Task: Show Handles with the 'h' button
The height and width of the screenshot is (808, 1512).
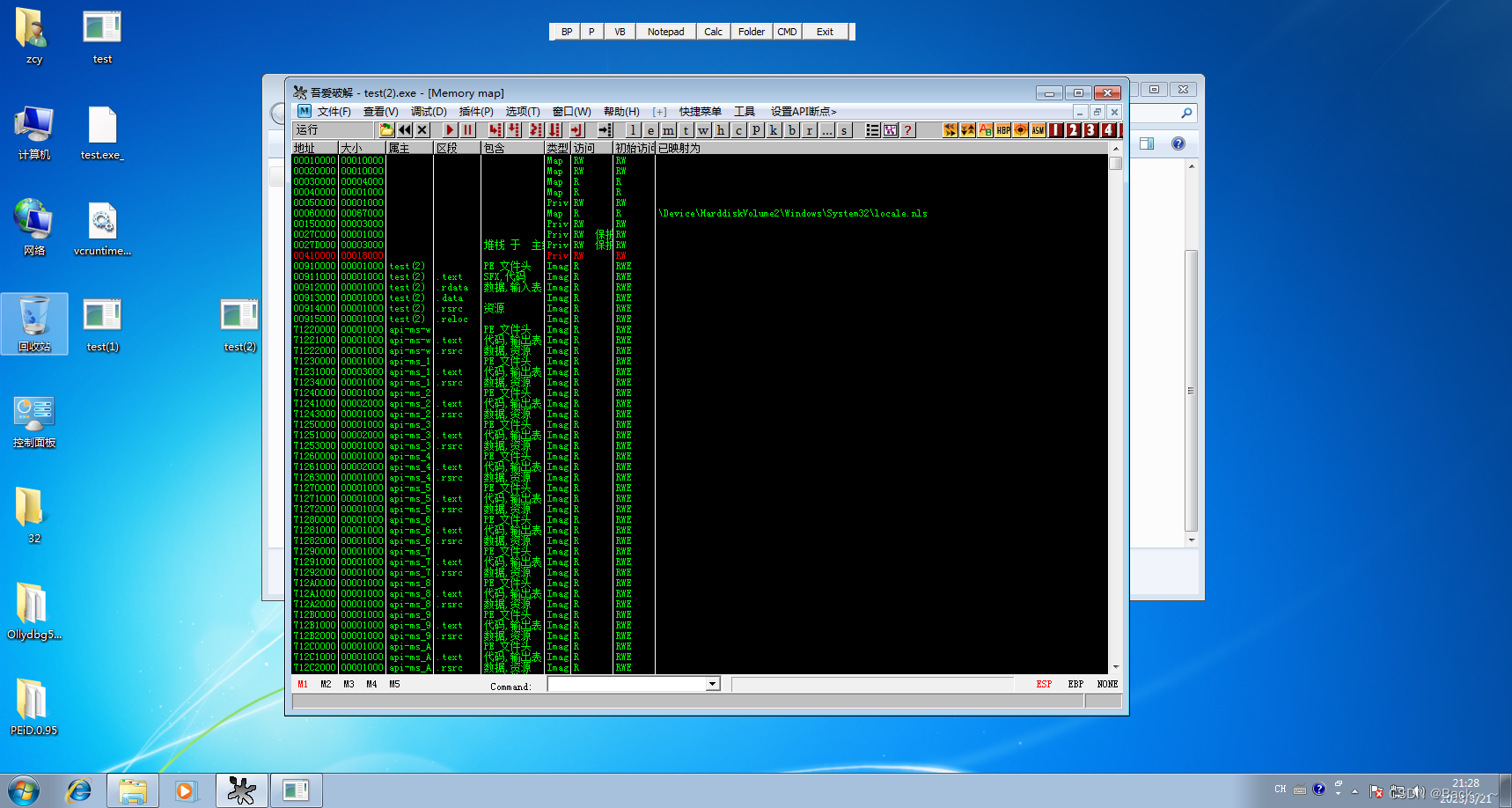Action: coord(721,130)
